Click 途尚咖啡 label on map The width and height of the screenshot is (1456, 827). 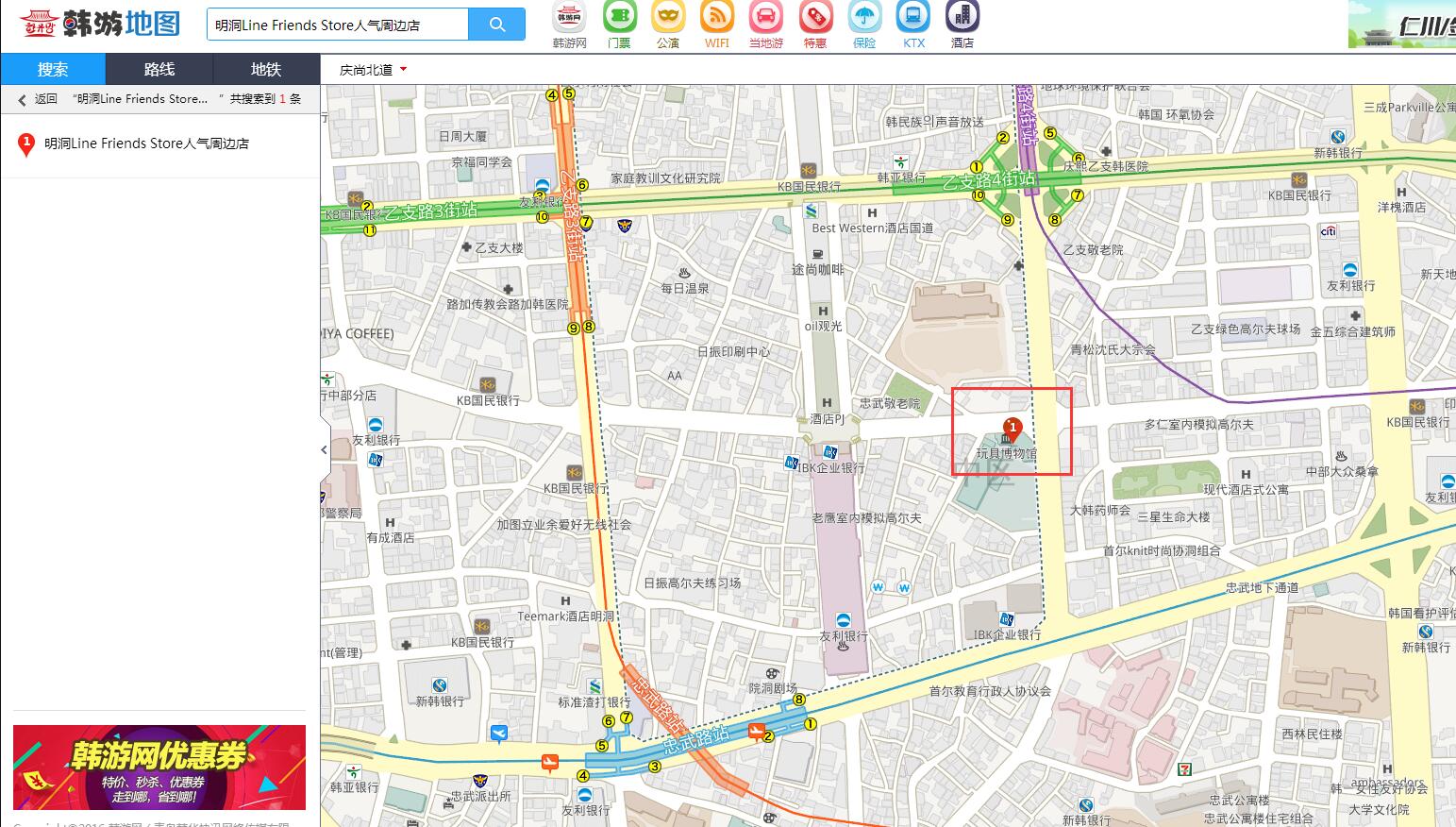click(x=818, y=269)
